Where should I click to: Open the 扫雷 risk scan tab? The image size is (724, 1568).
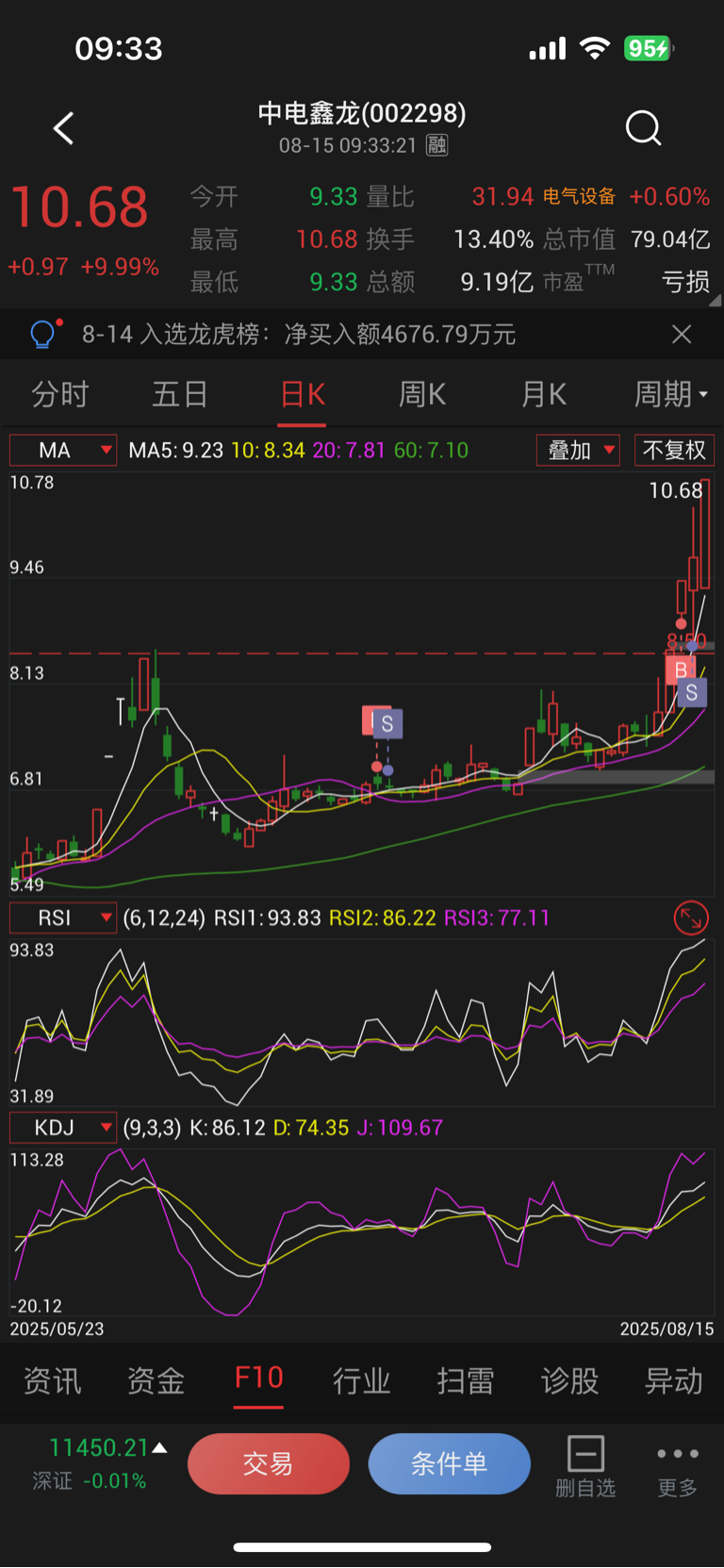tap(466, 1381)
